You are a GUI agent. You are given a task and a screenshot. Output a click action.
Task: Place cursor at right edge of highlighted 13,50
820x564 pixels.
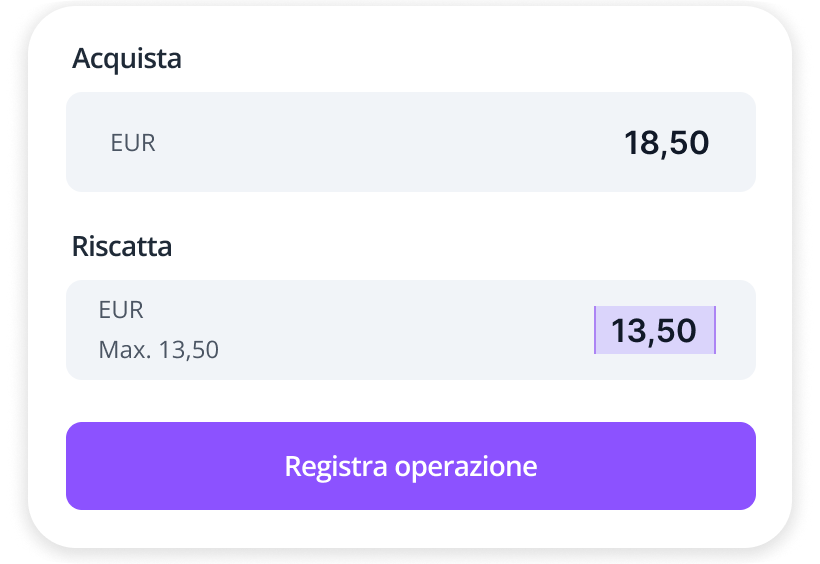pyautogui.click(x=713, y=330)
